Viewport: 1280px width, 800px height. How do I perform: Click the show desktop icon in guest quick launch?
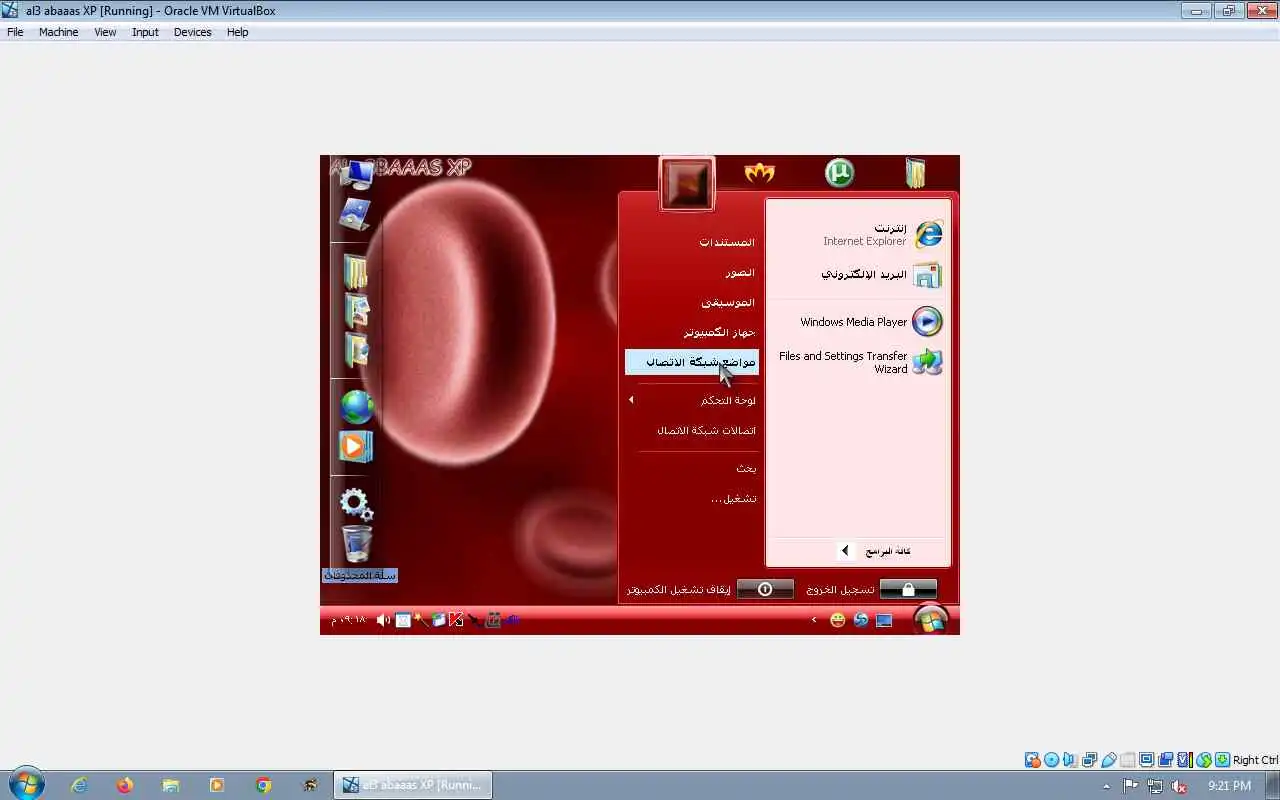click(884, 620)
